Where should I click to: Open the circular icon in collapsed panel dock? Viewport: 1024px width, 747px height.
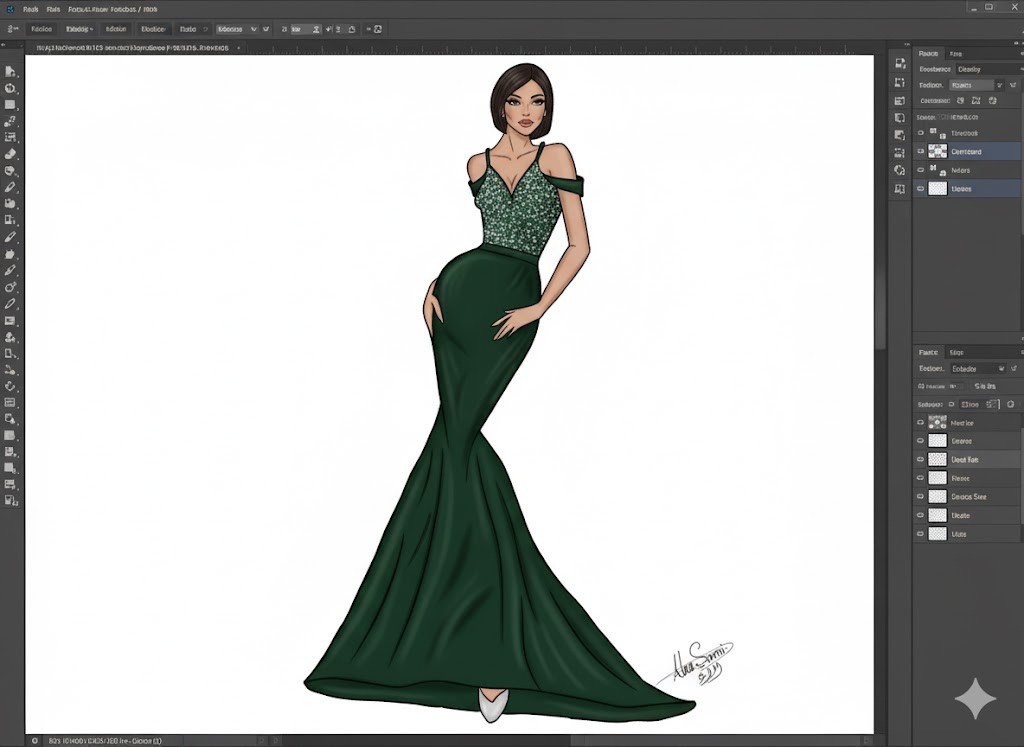899,171
